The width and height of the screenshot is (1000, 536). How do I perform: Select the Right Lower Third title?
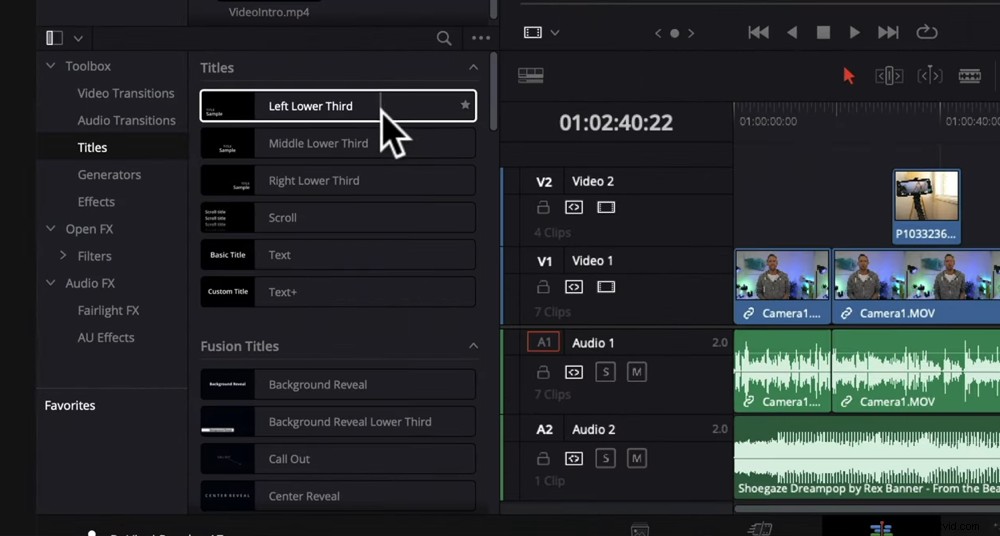pos(338,180)
